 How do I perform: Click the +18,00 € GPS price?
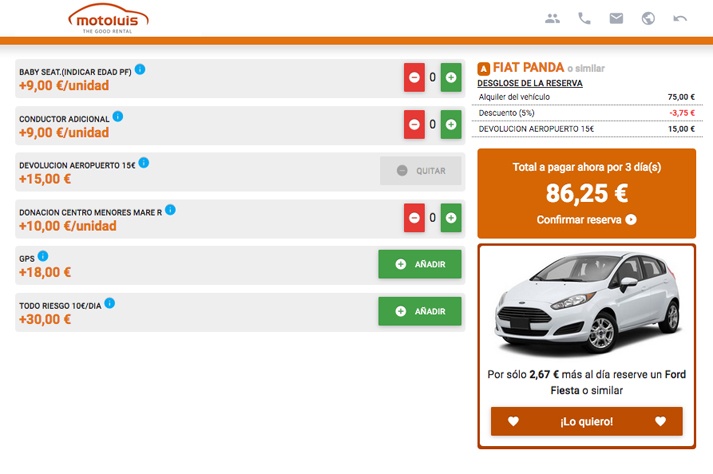point(45,272)
